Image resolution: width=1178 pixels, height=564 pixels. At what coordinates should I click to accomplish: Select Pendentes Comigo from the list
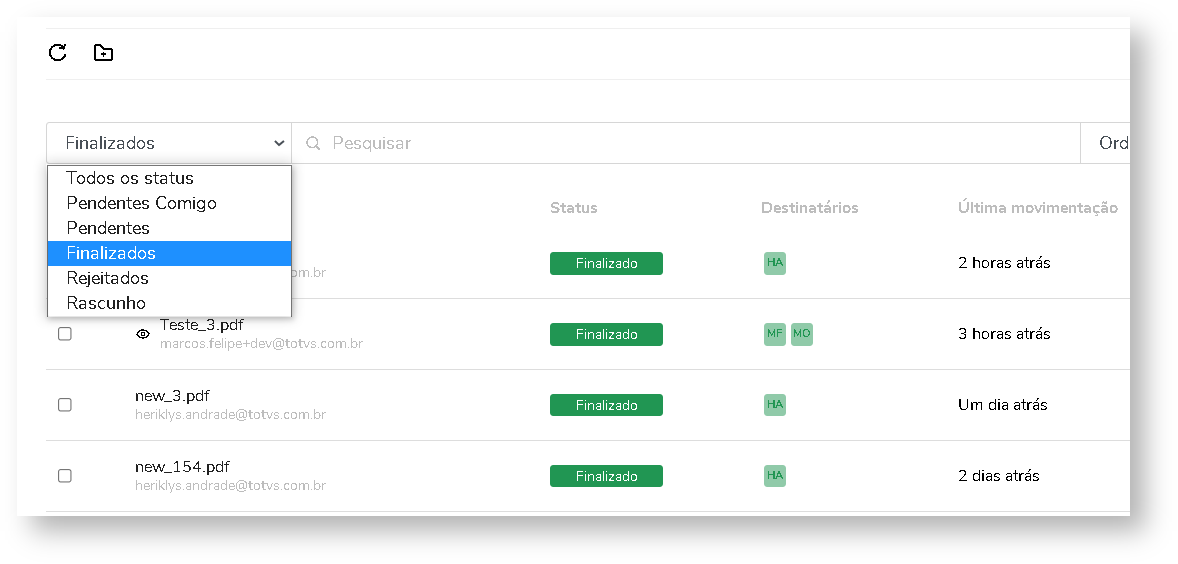pyautogui.click(x=141, y=203)
